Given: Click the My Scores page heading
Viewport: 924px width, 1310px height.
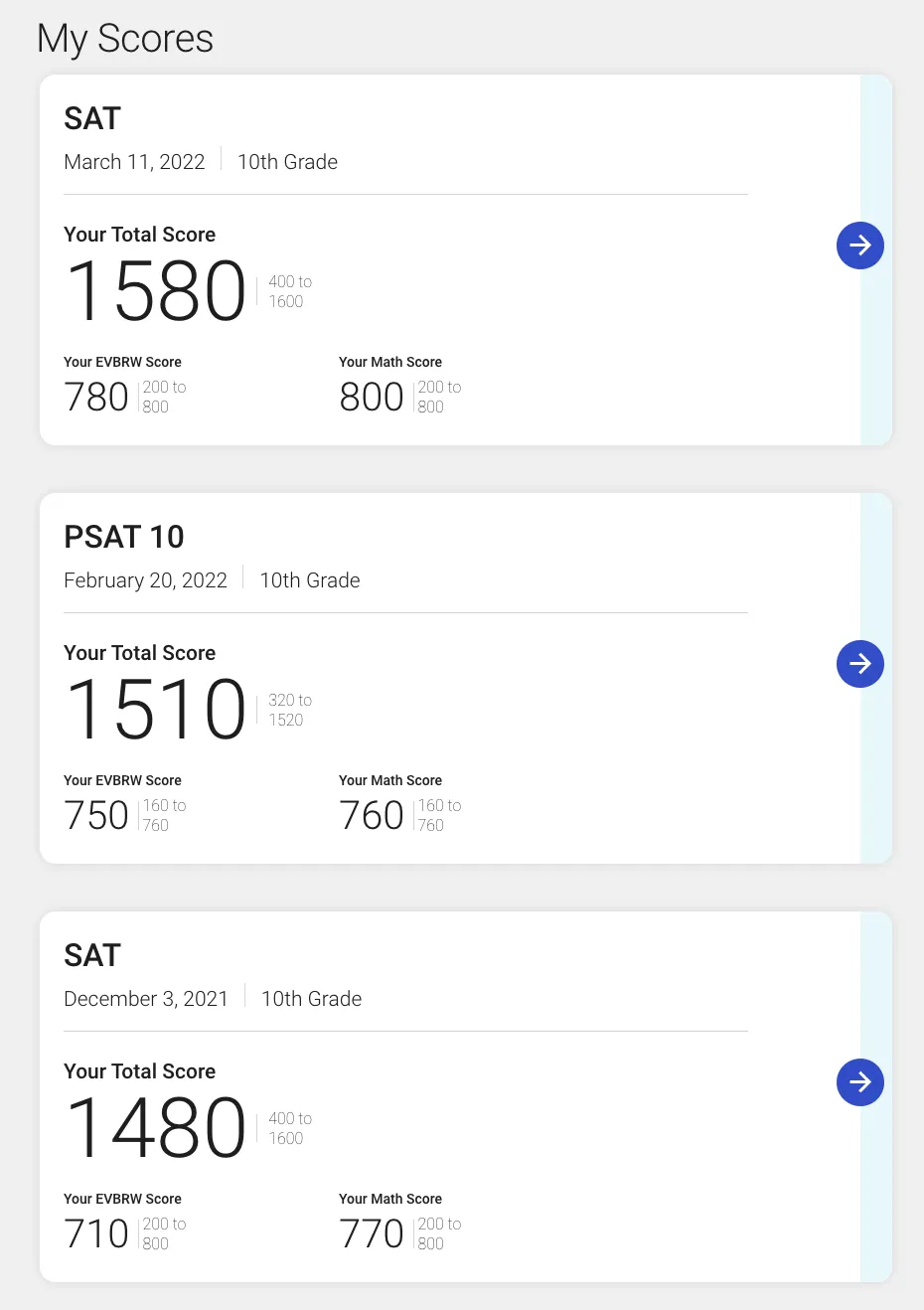Looking at the screenshot, I should [125, 39].
